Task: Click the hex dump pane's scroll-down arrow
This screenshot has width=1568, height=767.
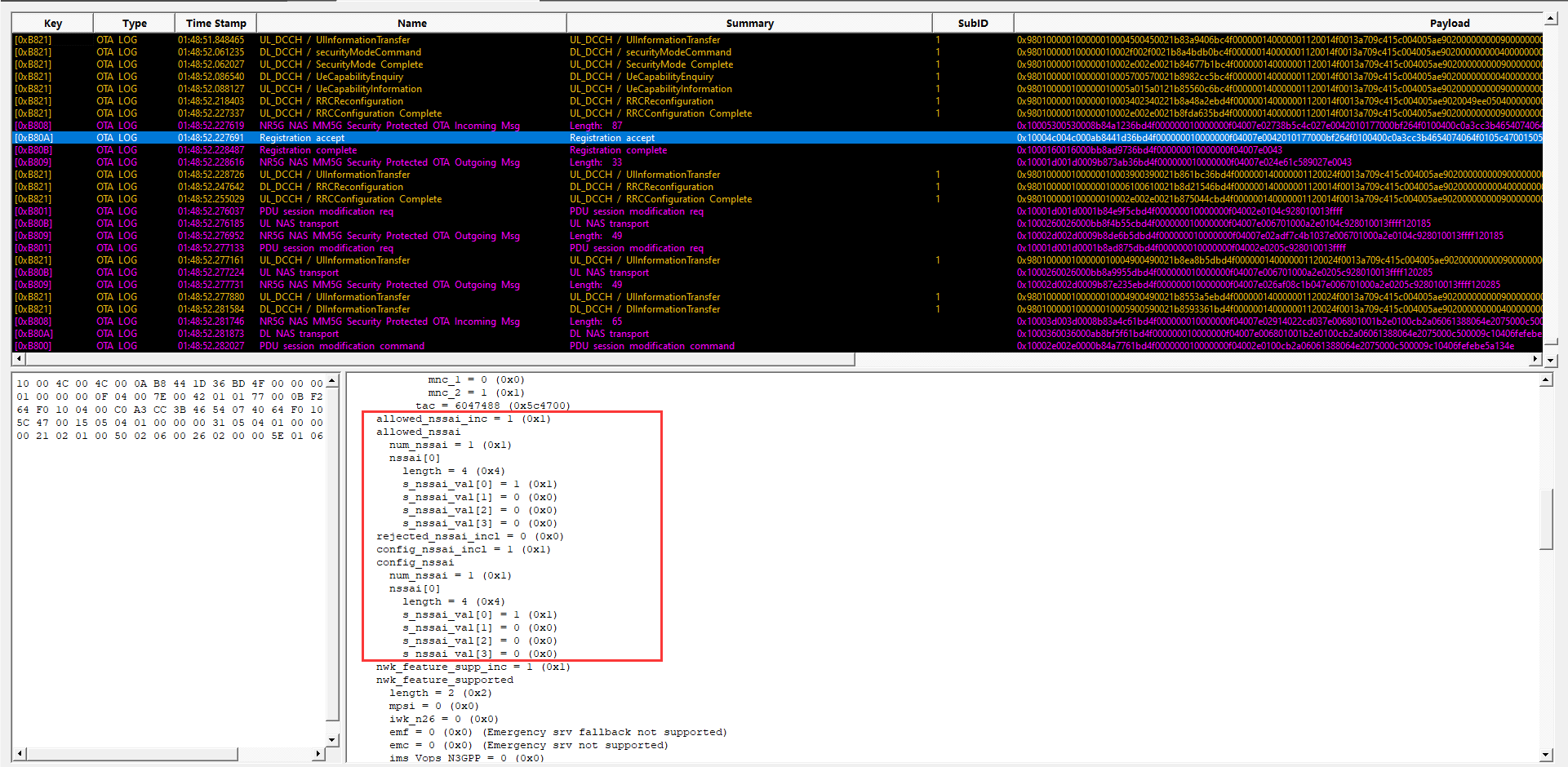Action: pyautogui.click(x=332, y=740)
